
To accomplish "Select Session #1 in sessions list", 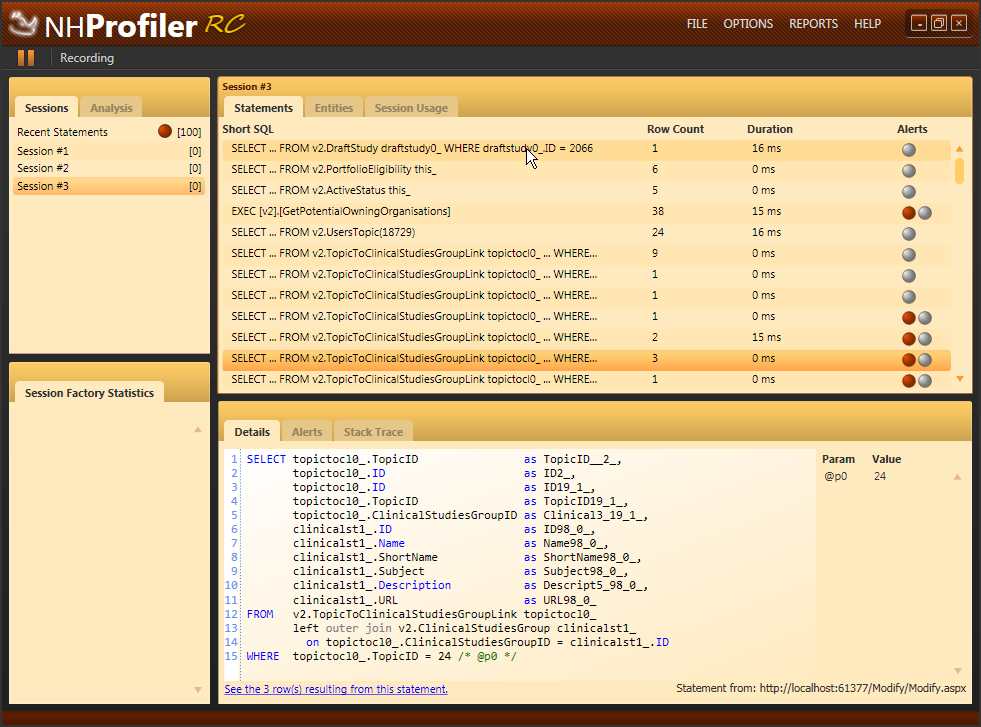I will tap(43, 151).
